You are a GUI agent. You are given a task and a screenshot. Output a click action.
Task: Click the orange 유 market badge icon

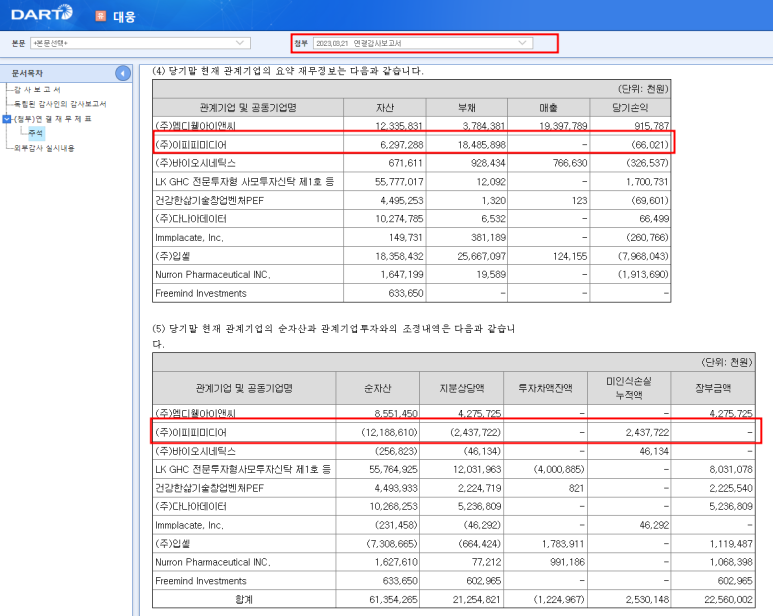101,16
